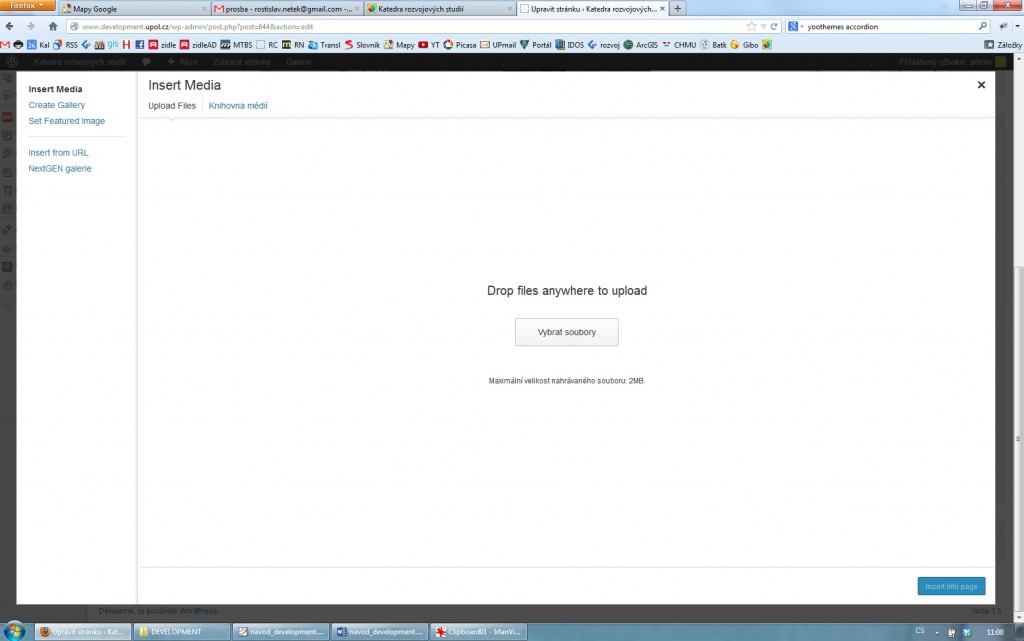This screenshot has height=641, width=1024.
Task: Close the Insert Media dialog
Action: tap(981, 85)
